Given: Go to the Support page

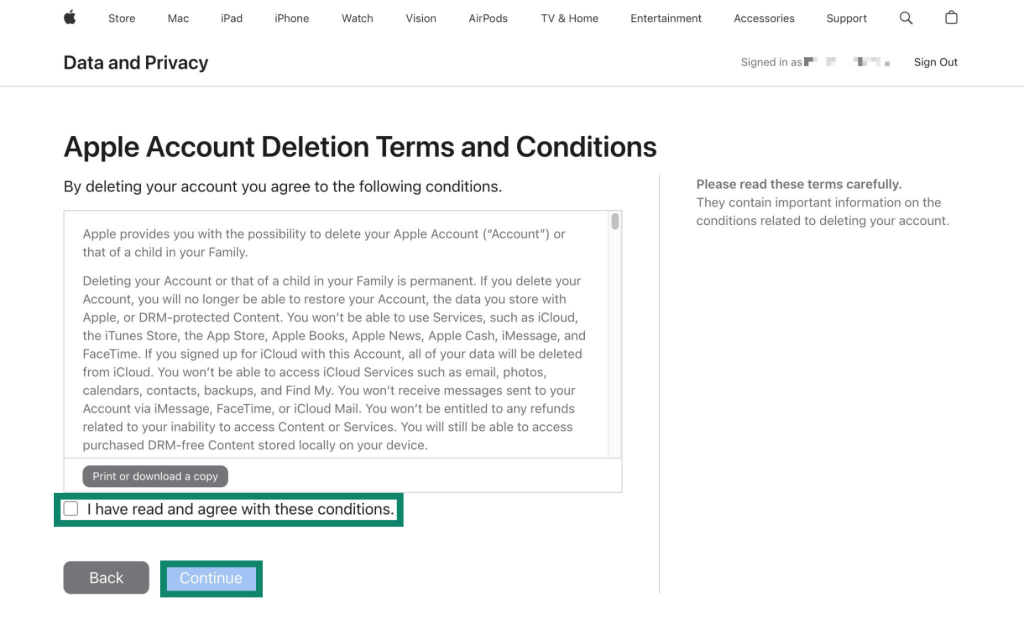Looking at the screenshot, I should (x=847, y=18).
